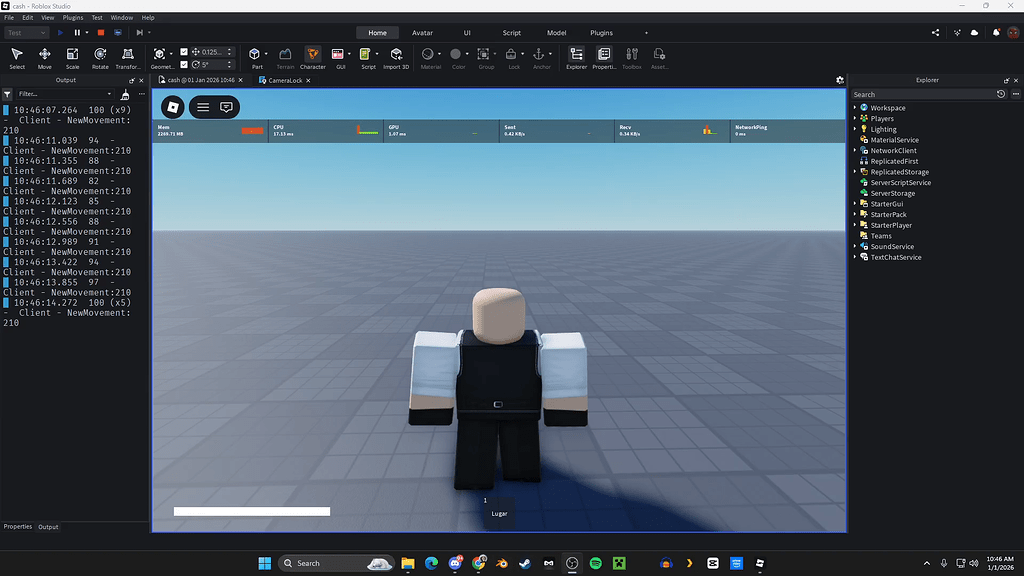The image size is (1024, 576).
Task: Open the Plugins menu in menu bar
Action: (72, 18)
